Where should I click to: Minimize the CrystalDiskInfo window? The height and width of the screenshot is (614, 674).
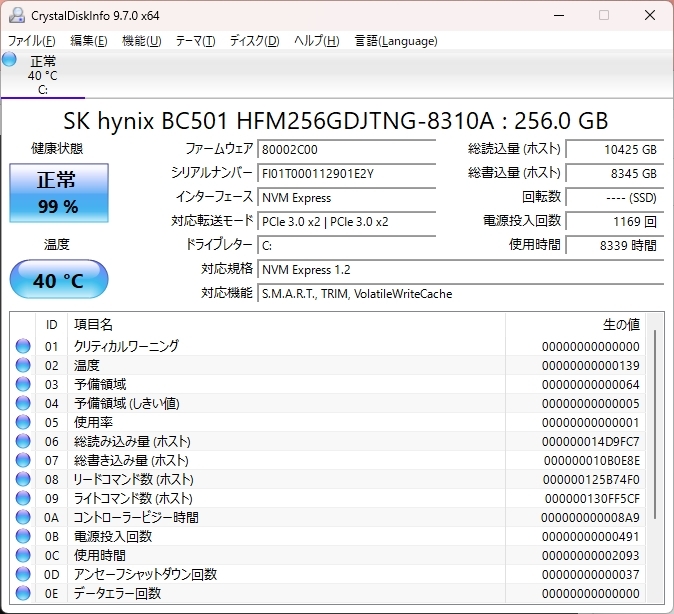pos(559,15)
